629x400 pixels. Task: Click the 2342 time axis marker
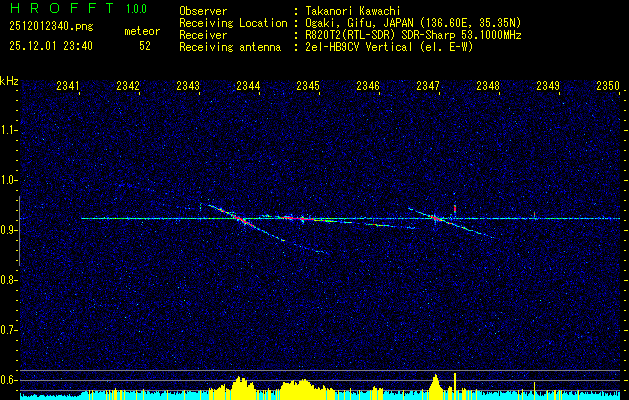[x=128, y=85]
